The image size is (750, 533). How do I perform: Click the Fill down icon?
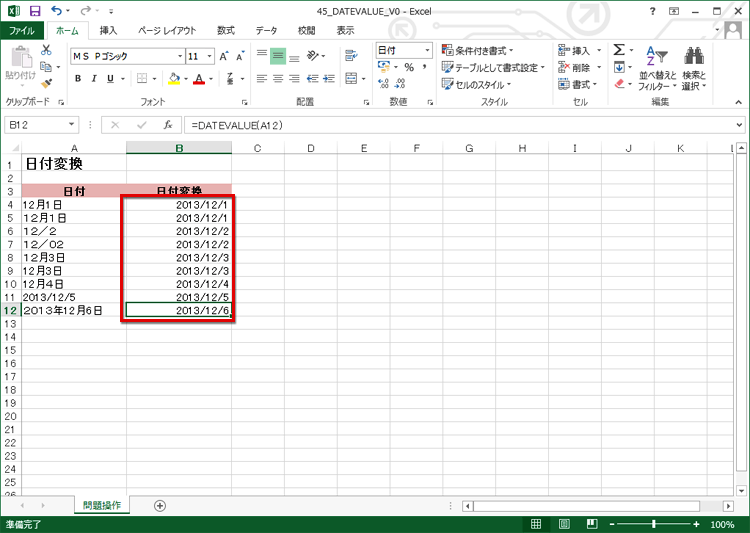[619, 67]
